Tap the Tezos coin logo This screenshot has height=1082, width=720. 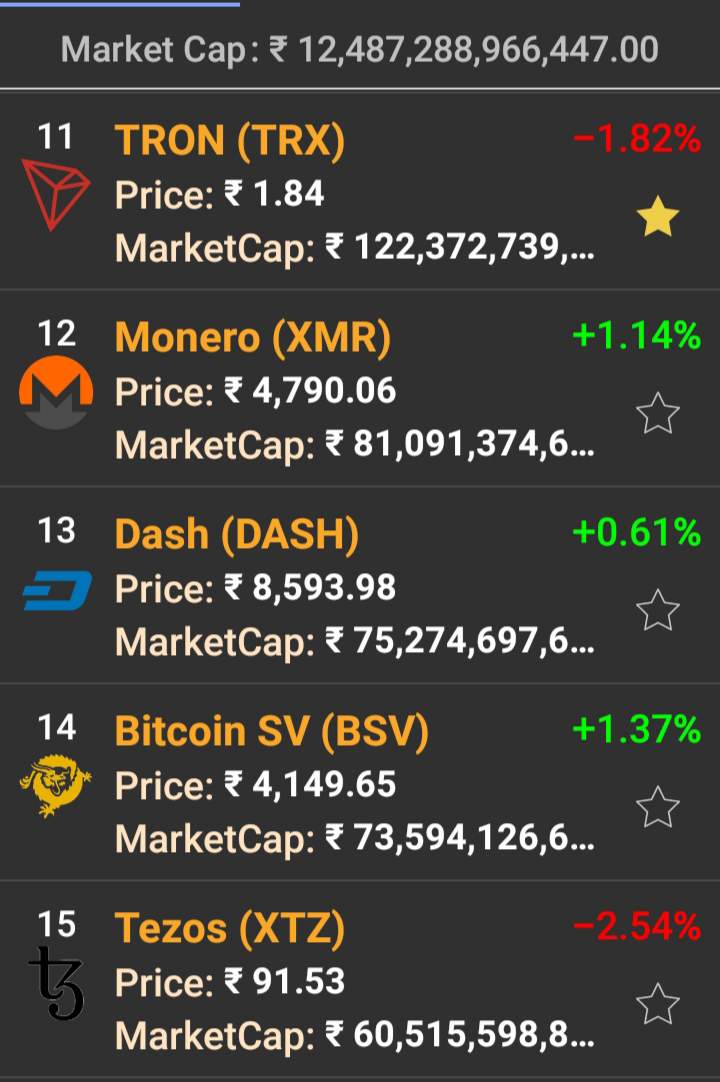click(56, 984)
